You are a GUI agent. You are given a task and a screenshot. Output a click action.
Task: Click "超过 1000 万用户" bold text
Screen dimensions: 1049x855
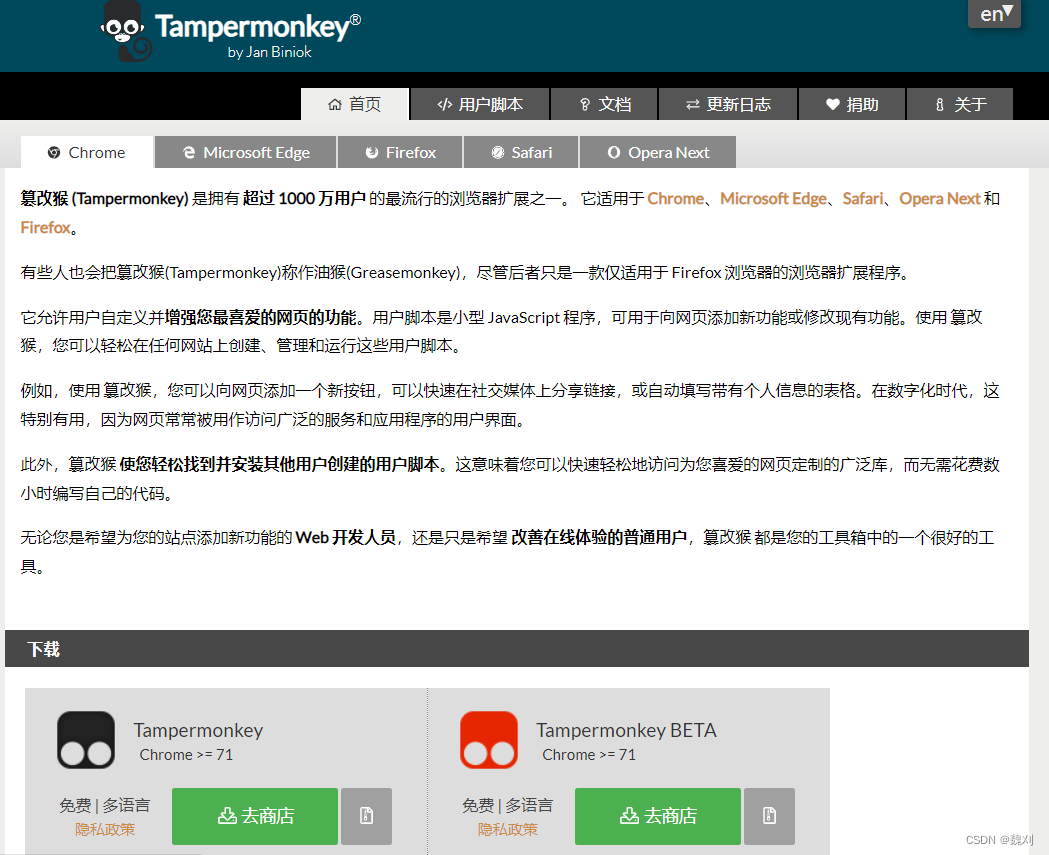304,199
